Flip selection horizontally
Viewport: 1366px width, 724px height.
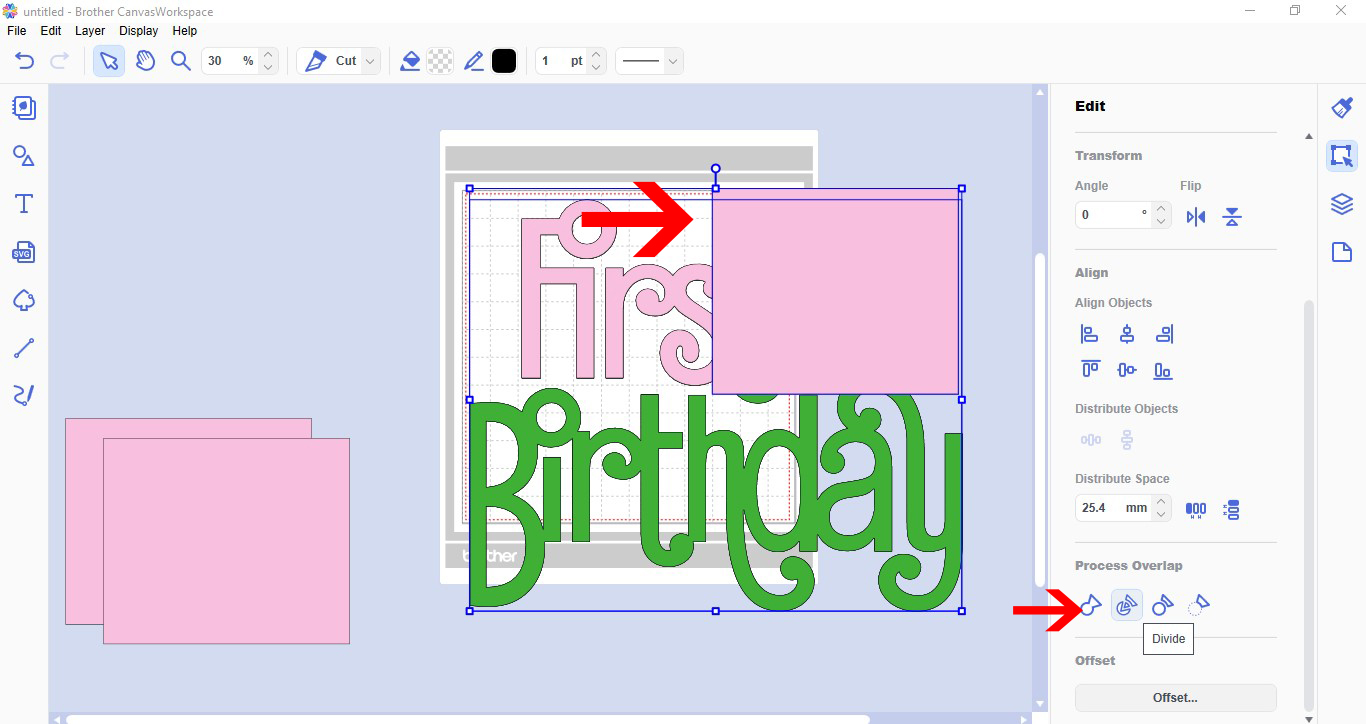point(1196,217)
